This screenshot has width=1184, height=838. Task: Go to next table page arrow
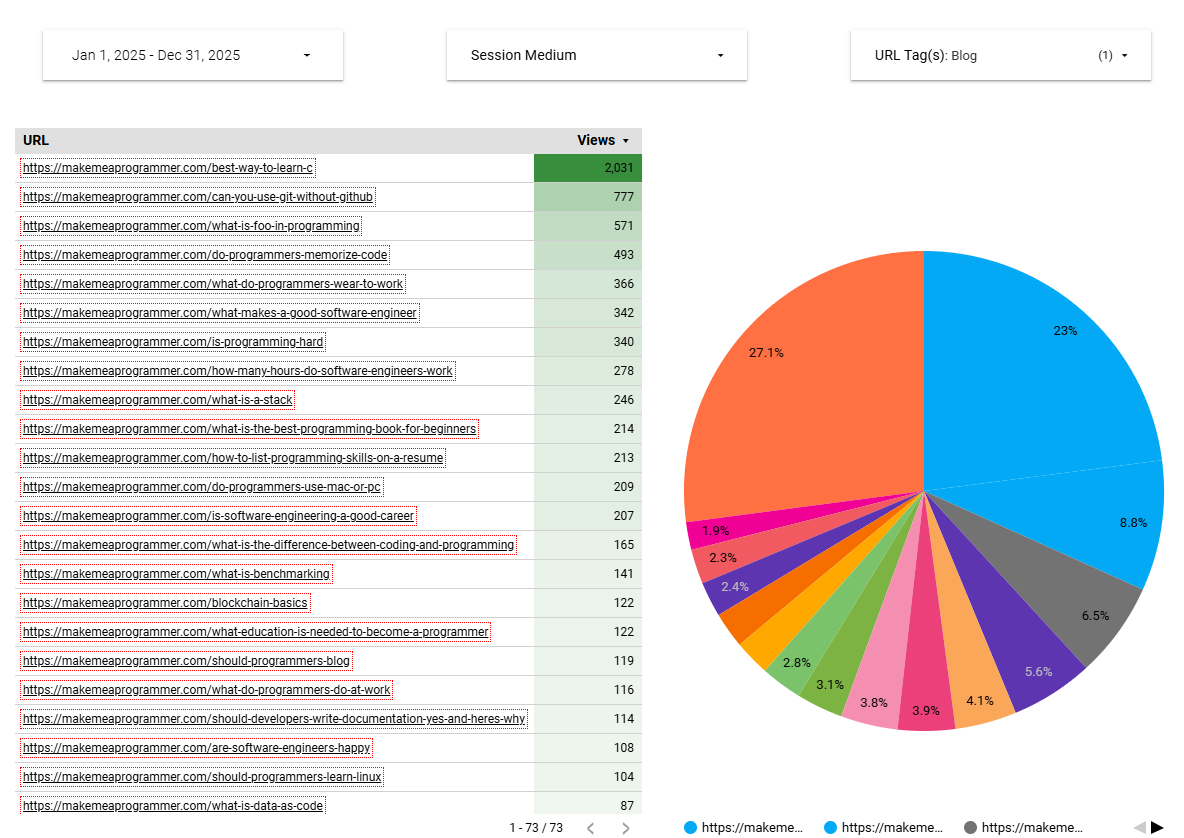pyautogui.click(x=626, y=828)
